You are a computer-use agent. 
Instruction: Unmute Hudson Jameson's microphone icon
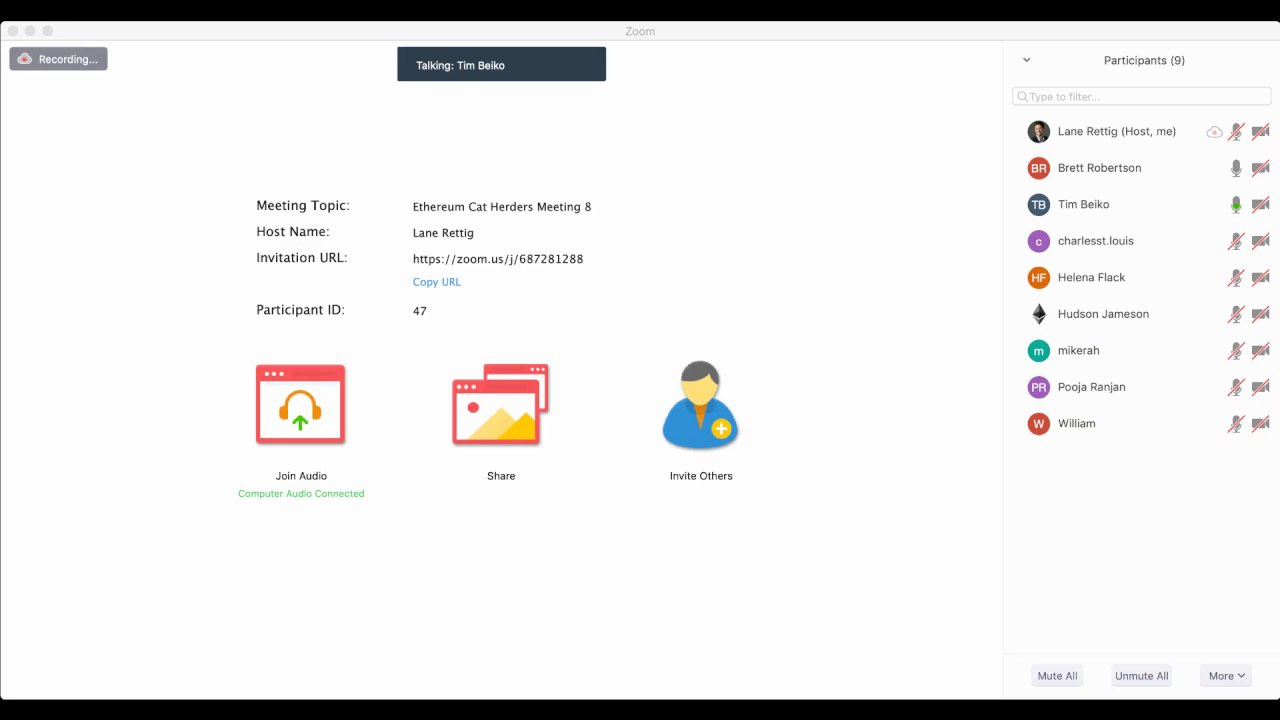tap(1236, 314)
